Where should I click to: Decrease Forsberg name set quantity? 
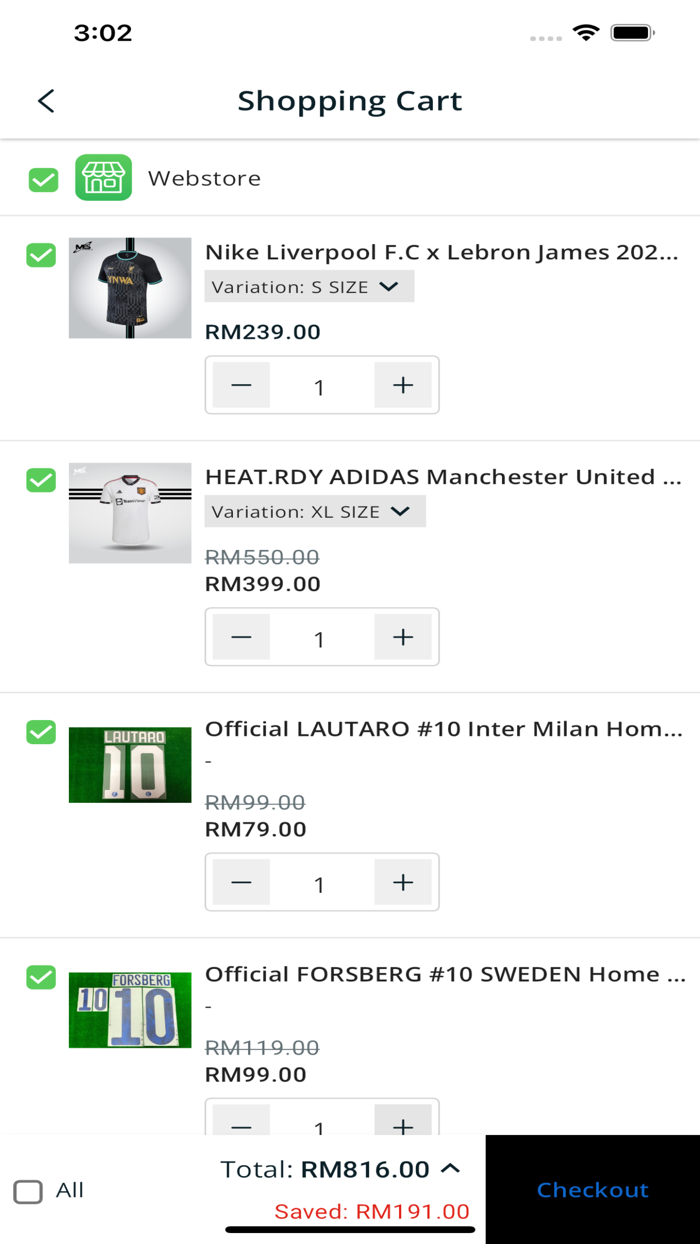(x=240, y=1126)
